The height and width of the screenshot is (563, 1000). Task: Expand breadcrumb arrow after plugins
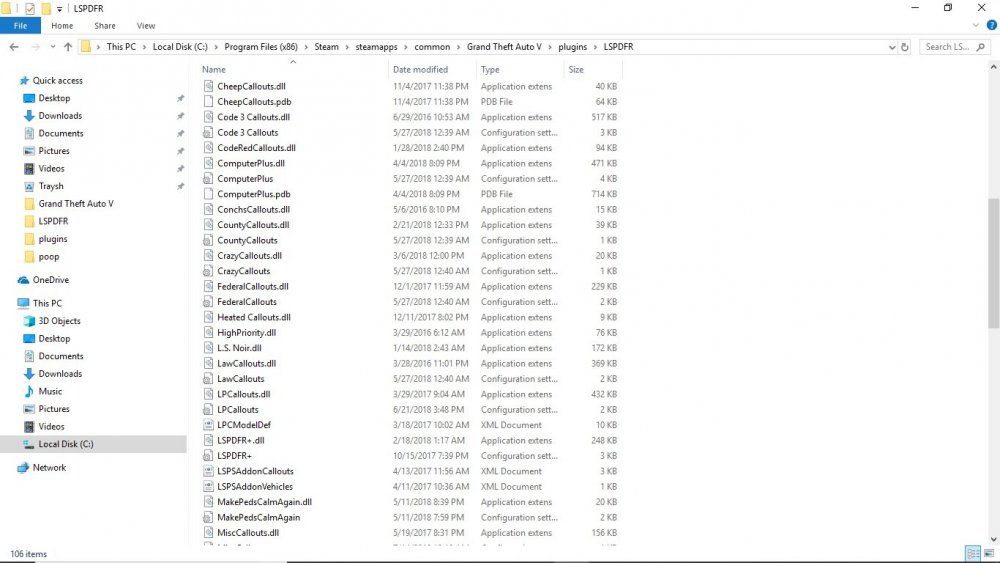(x=595, y=47)
